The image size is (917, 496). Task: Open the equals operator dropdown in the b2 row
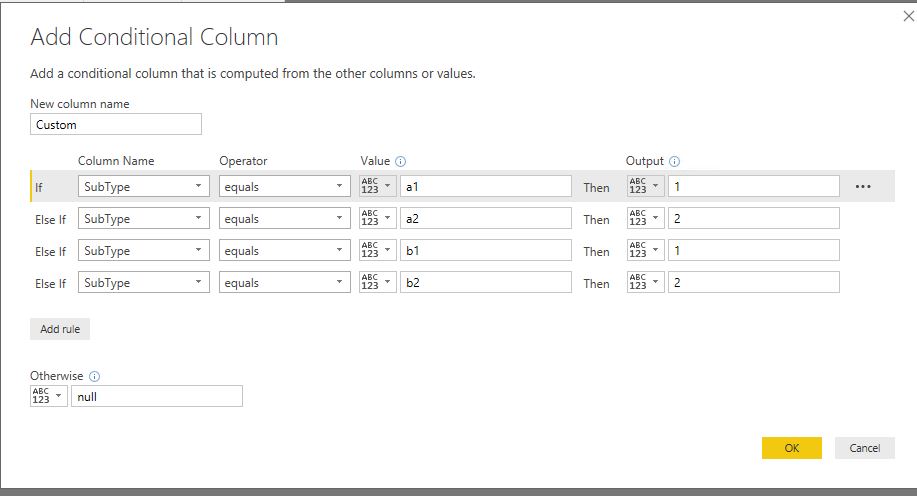[285, 282]
